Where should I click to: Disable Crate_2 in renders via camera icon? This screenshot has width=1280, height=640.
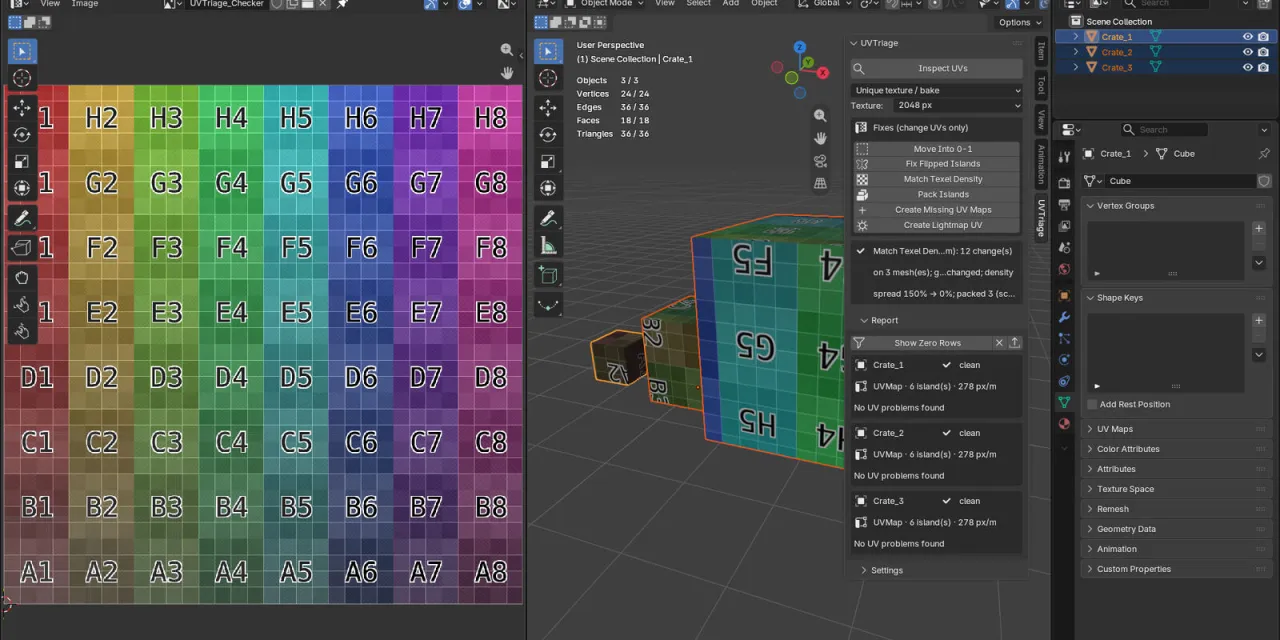(x=1264, y=52)
